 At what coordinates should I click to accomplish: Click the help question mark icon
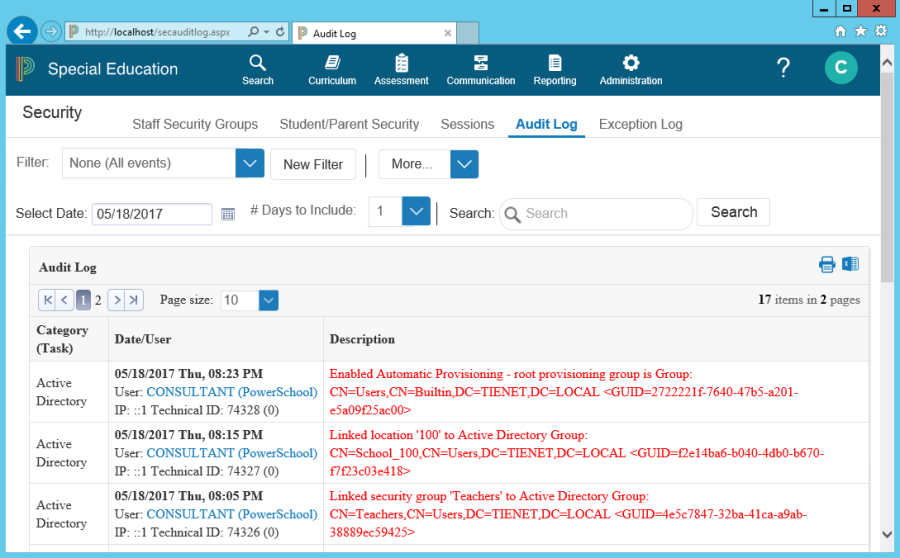coord(783,68)
